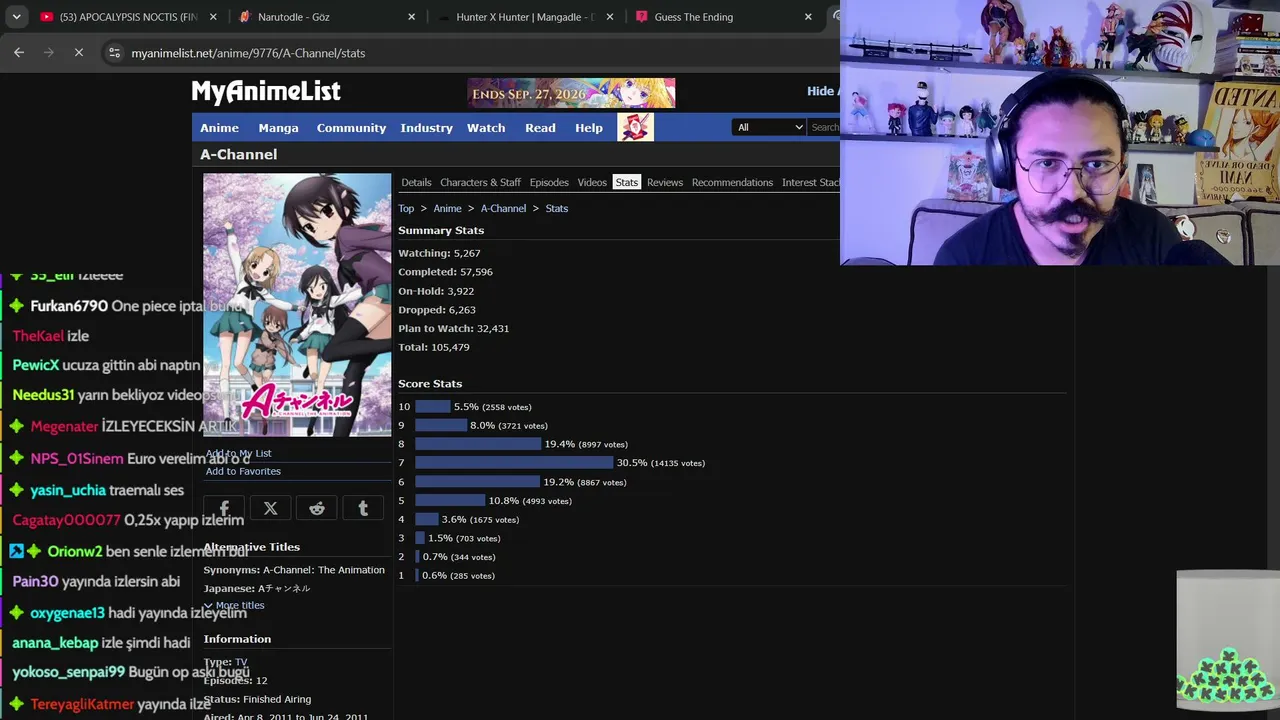Switch to the Videos tab
The width and height of the screenshot is (1280, 720).
(x=592, y=182)
